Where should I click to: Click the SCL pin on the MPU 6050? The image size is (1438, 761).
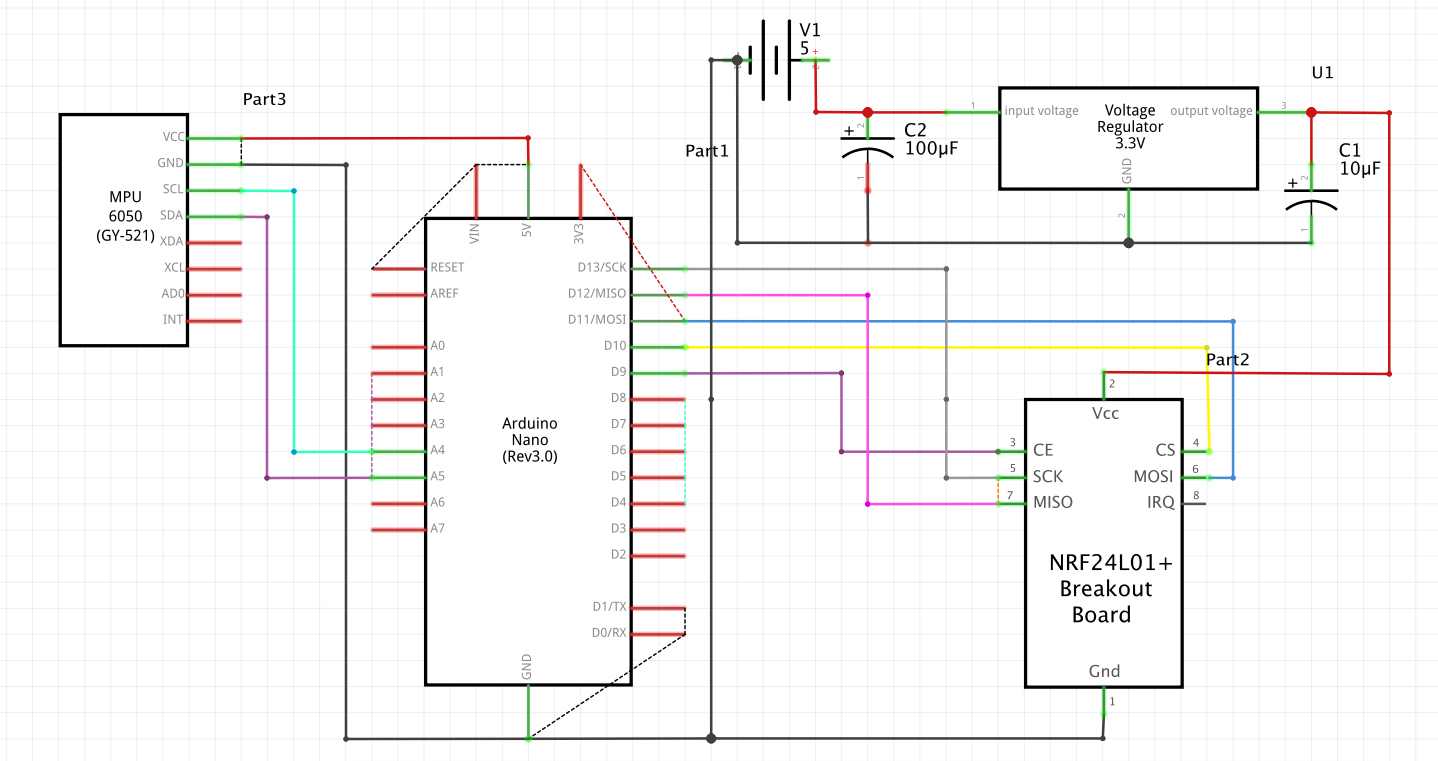[x=215, y=190]
